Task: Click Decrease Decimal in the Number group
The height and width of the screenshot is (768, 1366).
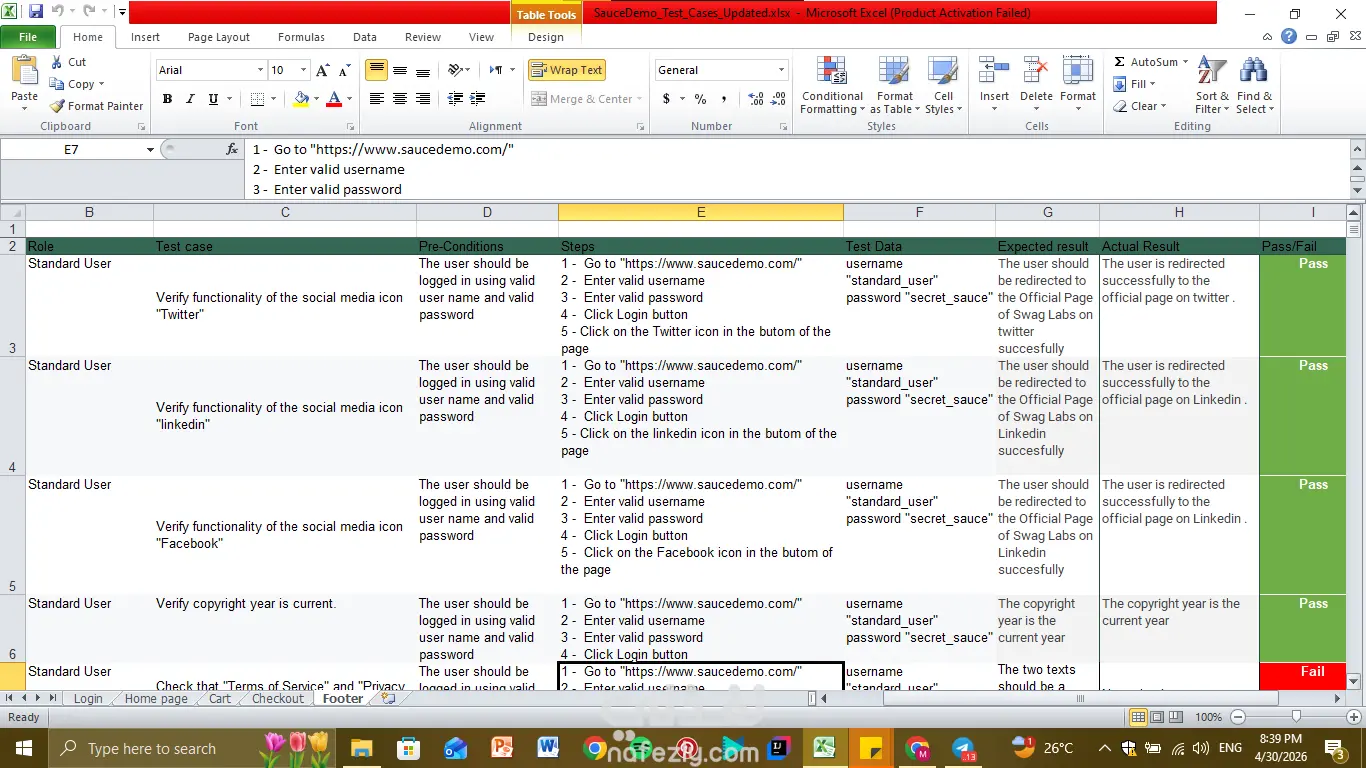Action: click(x=777, y=99)
